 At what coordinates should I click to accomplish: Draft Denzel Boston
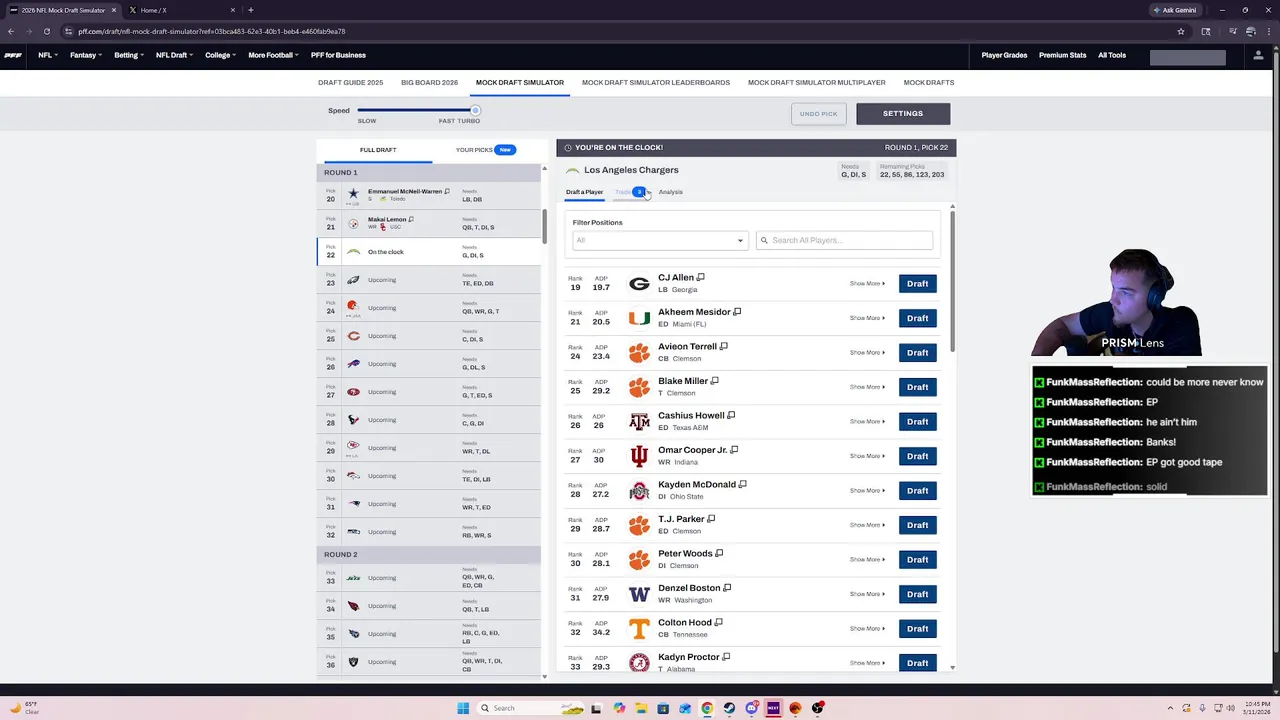point(918,594)
